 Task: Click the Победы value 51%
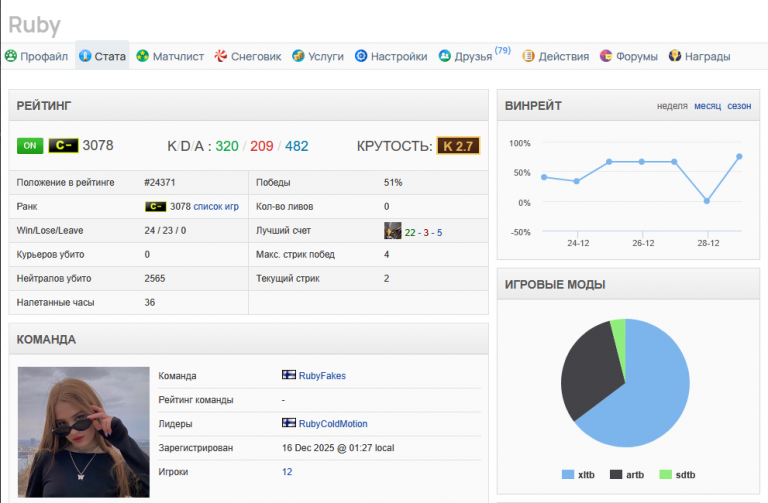(393, 183)
